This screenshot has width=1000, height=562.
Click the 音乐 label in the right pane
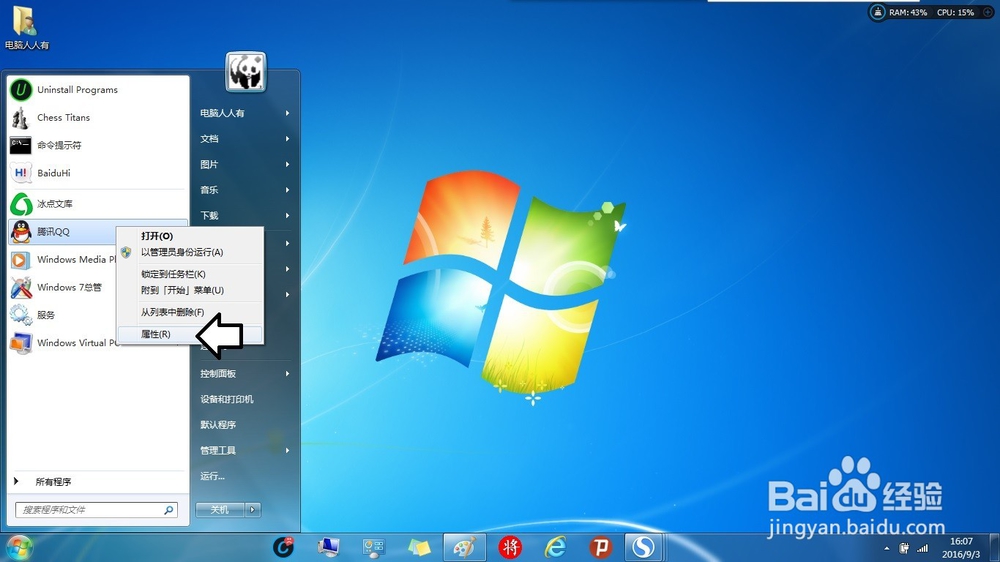click(x=209, y=190)
